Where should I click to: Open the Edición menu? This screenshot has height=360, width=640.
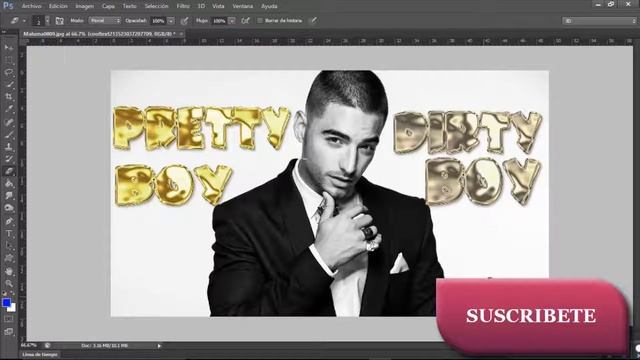pyautogui.click(x=58, y=6)
